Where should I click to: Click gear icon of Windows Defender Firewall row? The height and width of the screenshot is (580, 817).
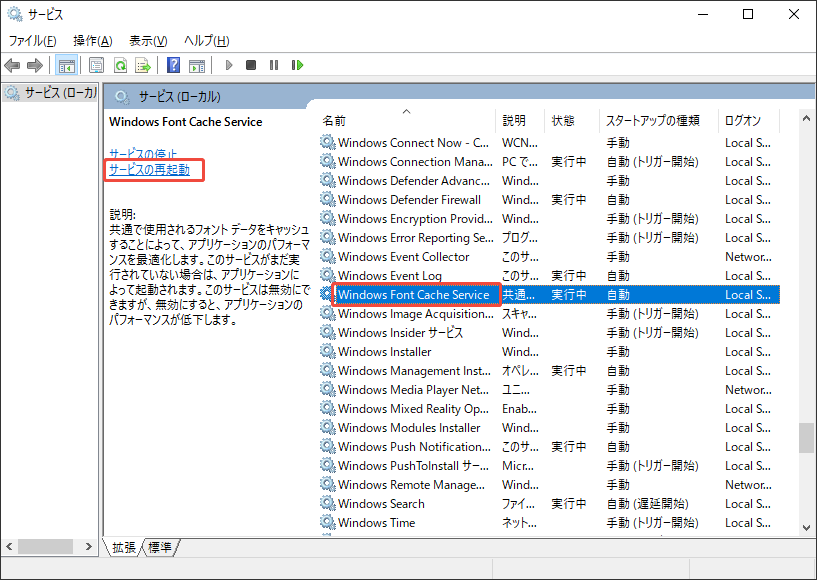(x=327, y=199)
